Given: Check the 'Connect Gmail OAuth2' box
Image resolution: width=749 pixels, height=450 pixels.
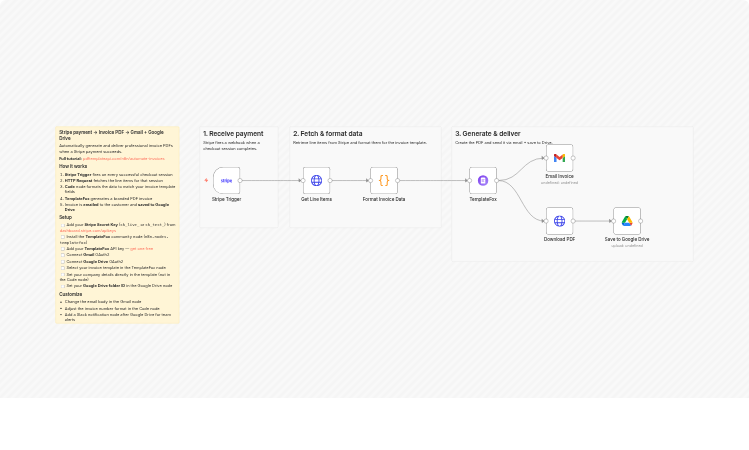Looking at the screenshot, I should pos(63,255).
